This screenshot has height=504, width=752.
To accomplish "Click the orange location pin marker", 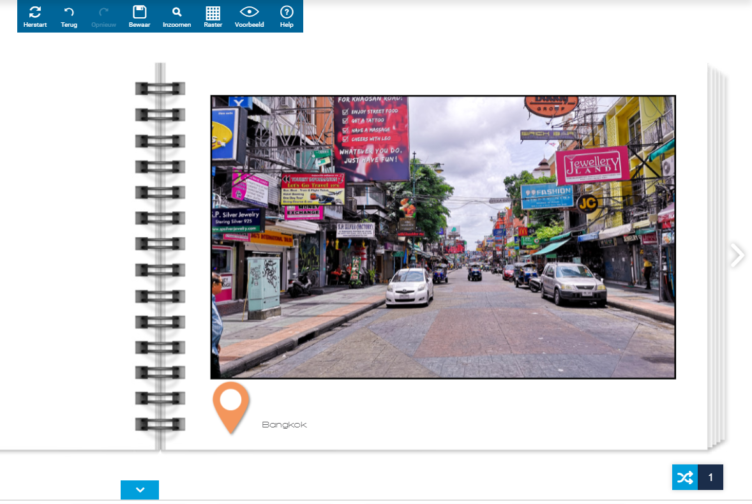I will tap(232, 405).
